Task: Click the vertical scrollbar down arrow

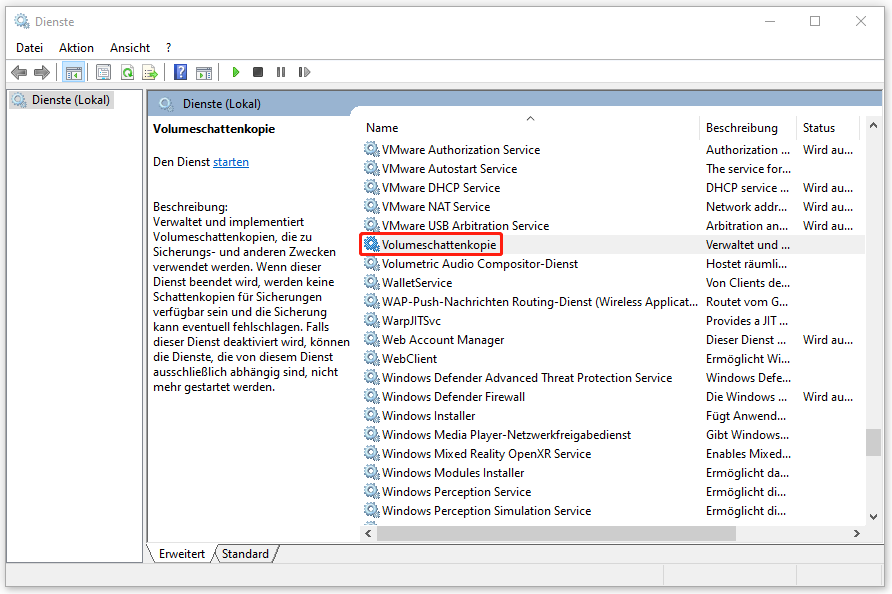Action: point(873,517)
